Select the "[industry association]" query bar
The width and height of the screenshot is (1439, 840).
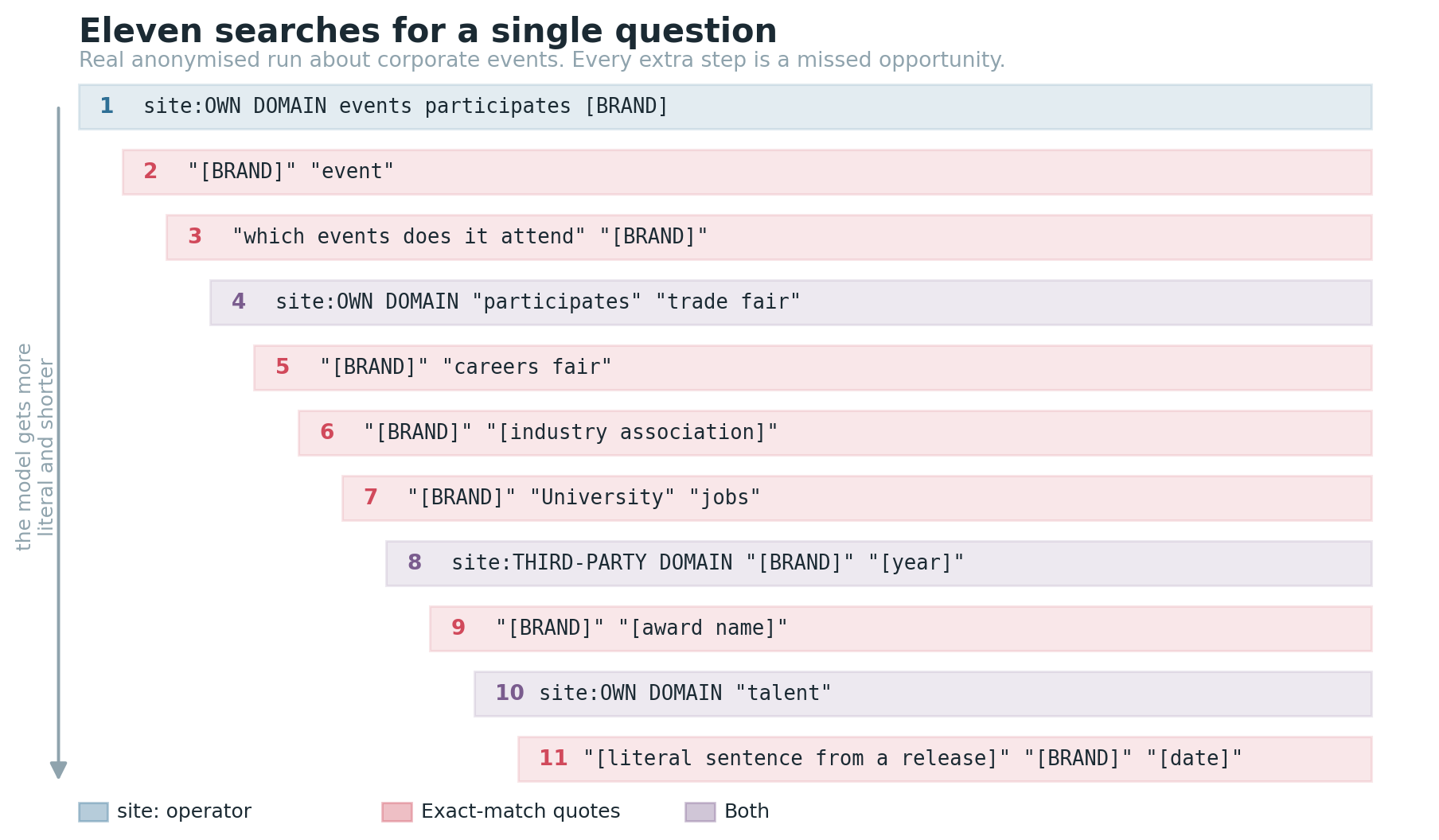[835, 433]
